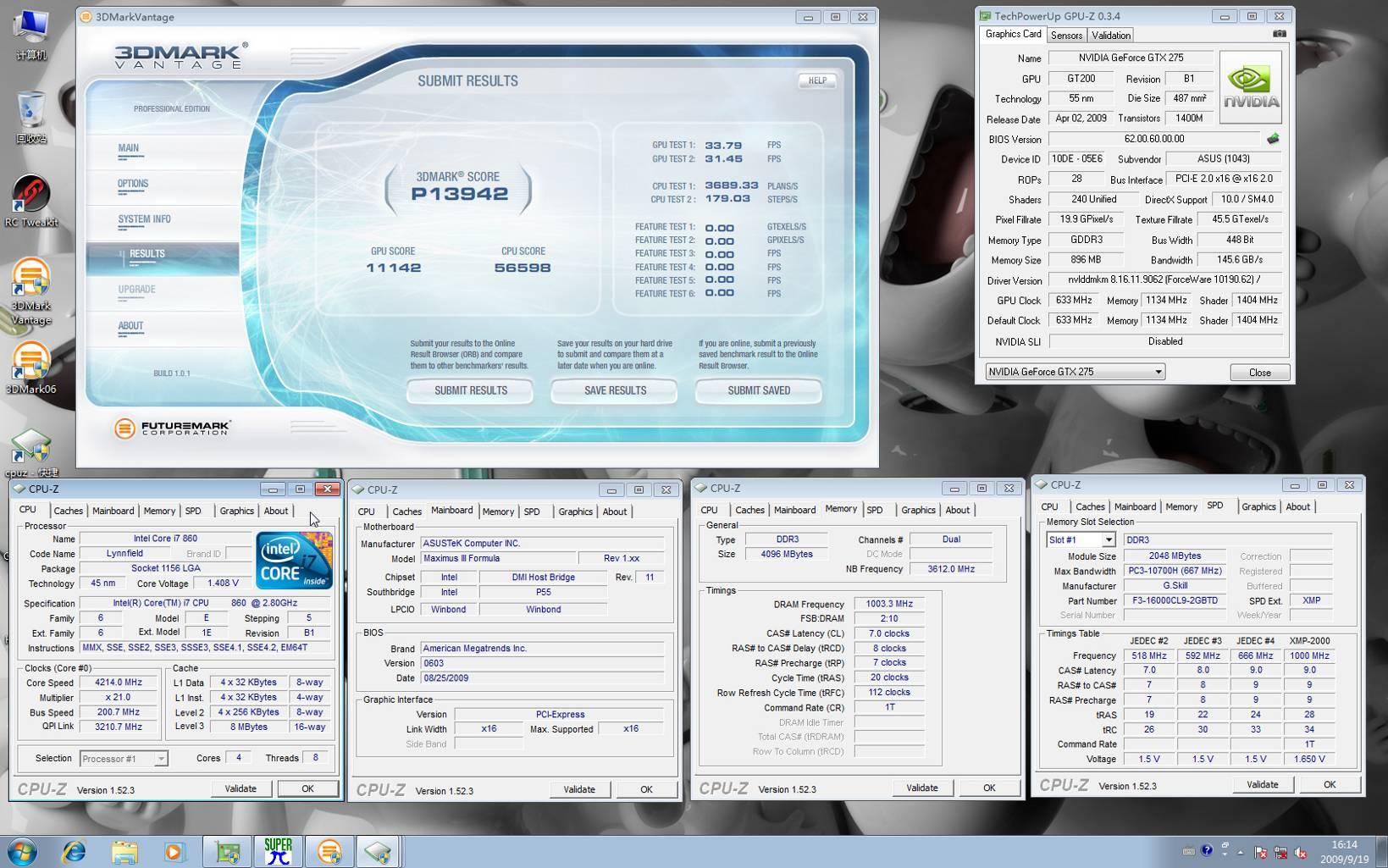The image size is (1388, 868).
Task: Open Windows Explorer folder from the taskbar
Action: click(x=124, y=852)
